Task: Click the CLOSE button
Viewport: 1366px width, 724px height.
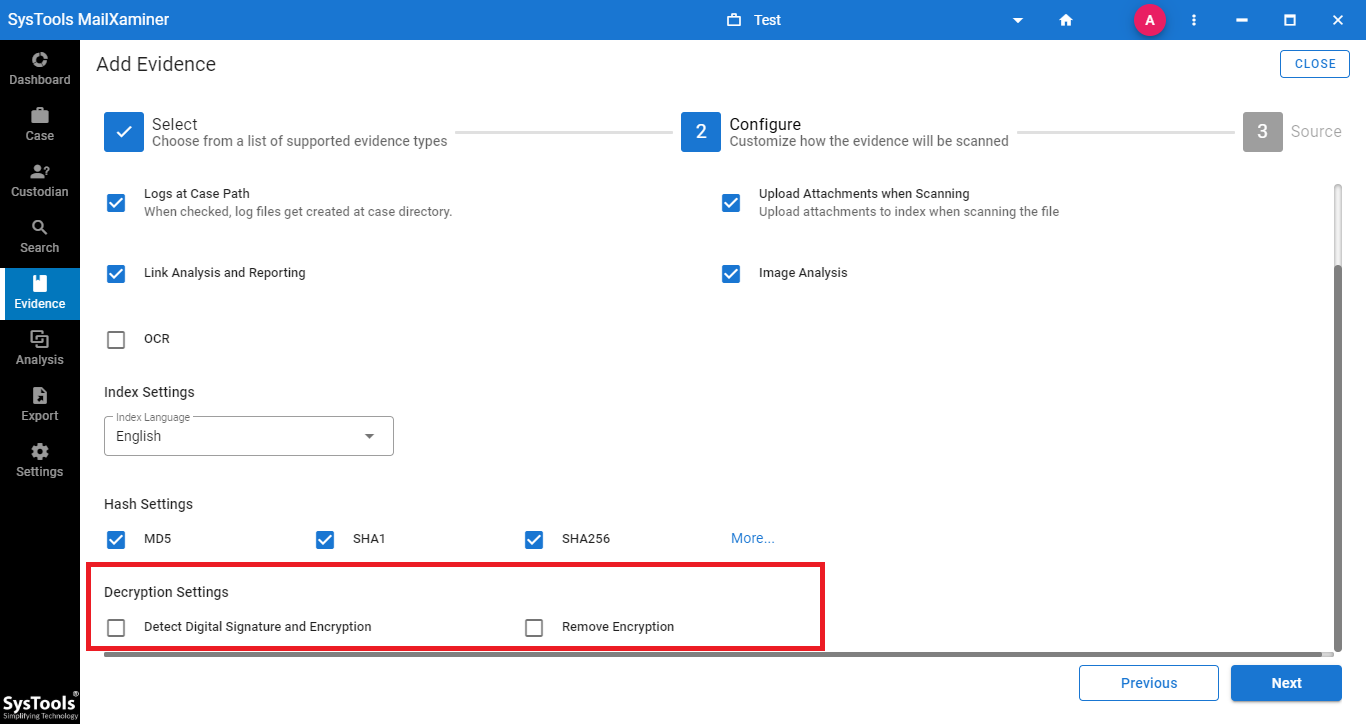Action: click(x=1315, y=64)
